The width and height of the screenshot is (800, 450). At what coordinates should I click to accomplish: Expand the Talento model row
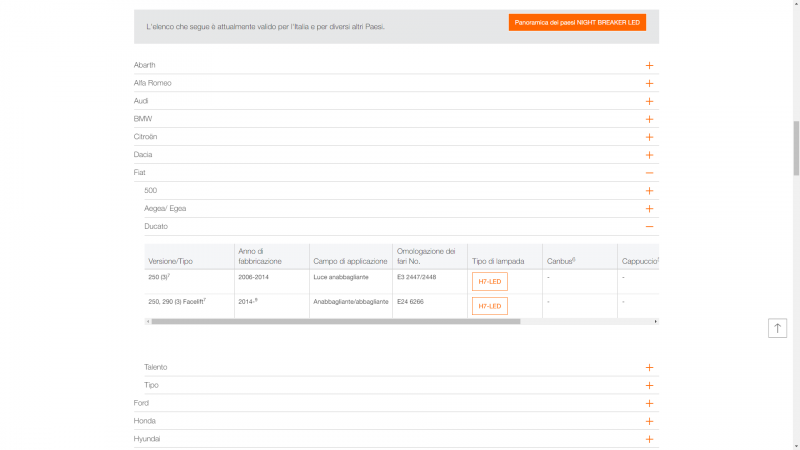649,367
